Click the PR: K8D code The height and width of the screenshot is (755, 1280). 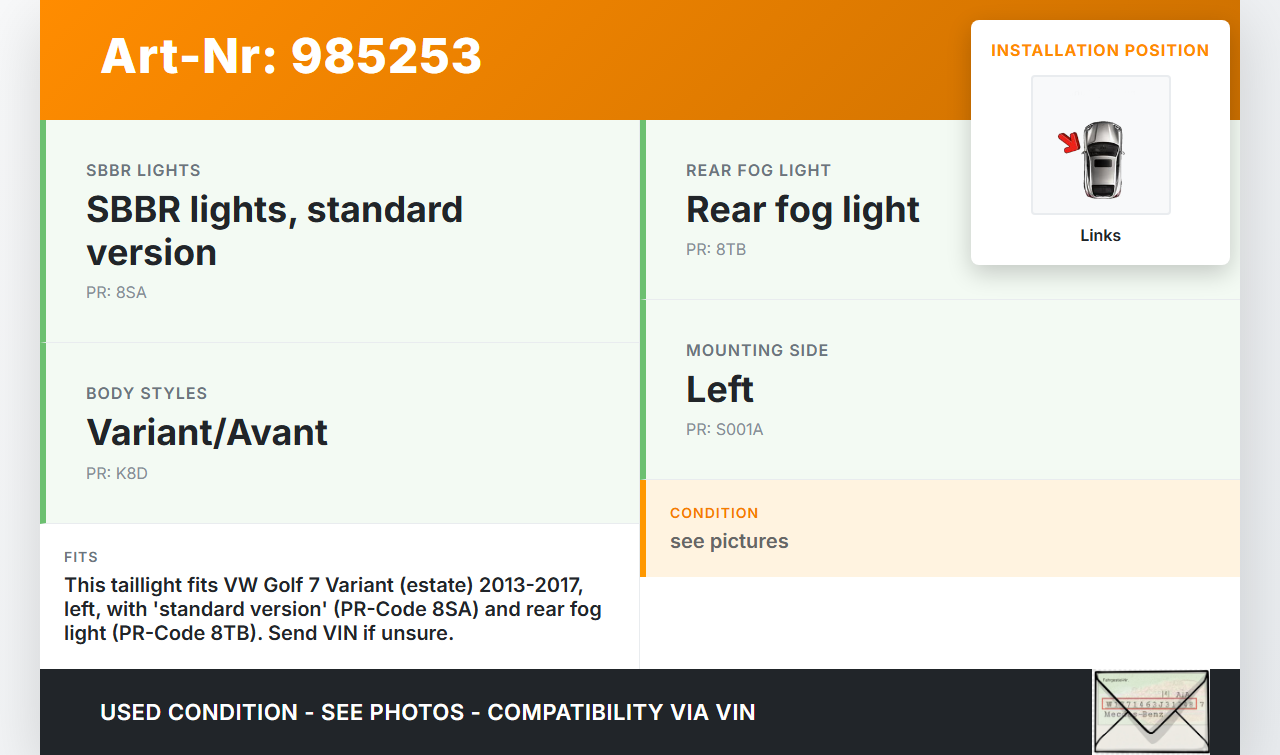pyautogui.click(x=117, y=474)
